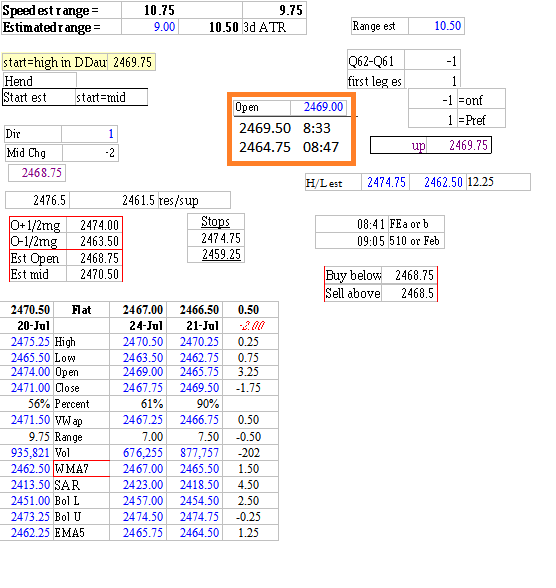
Task: Select the =onf label cell
Action: (481, 100)
